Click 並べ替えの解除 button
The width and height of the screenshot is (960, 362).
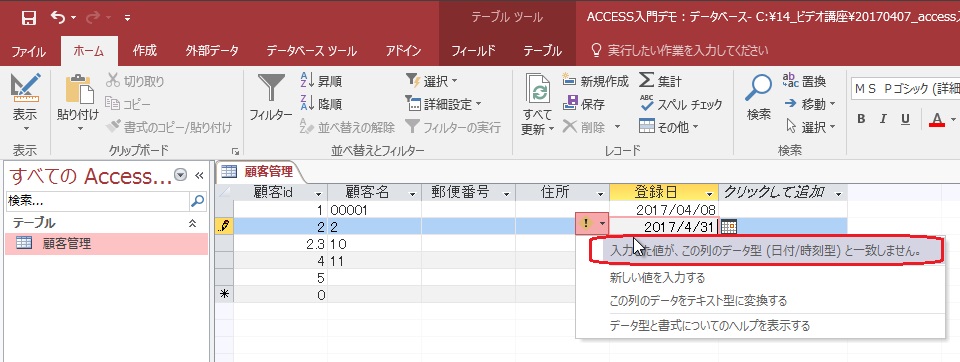347,127
